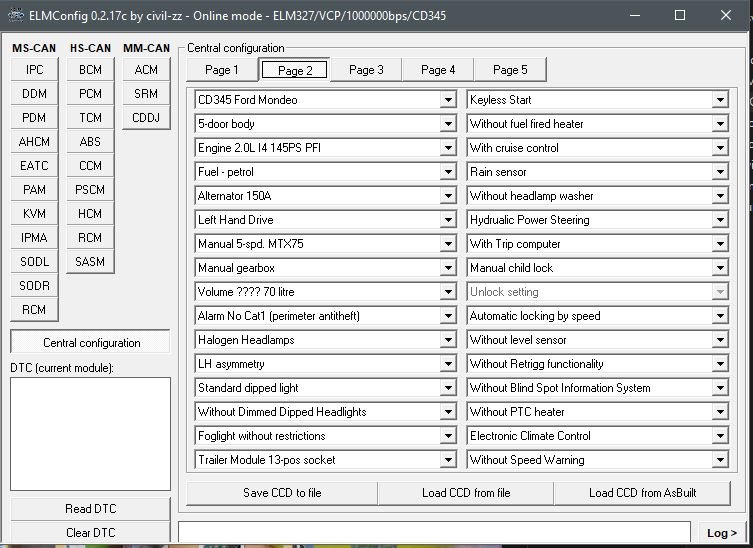The width and height of the screenshot is (753, 548).
Task: Open the SASM module button
Action: (90, 262)
